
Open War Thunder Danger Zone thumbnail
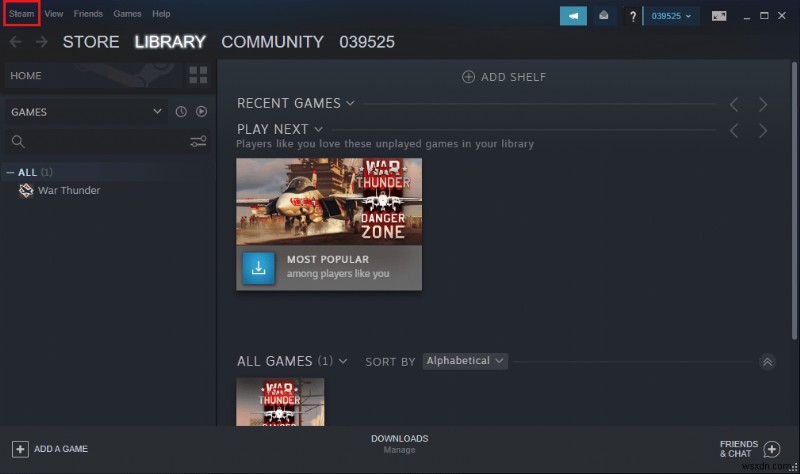point(329,202)
